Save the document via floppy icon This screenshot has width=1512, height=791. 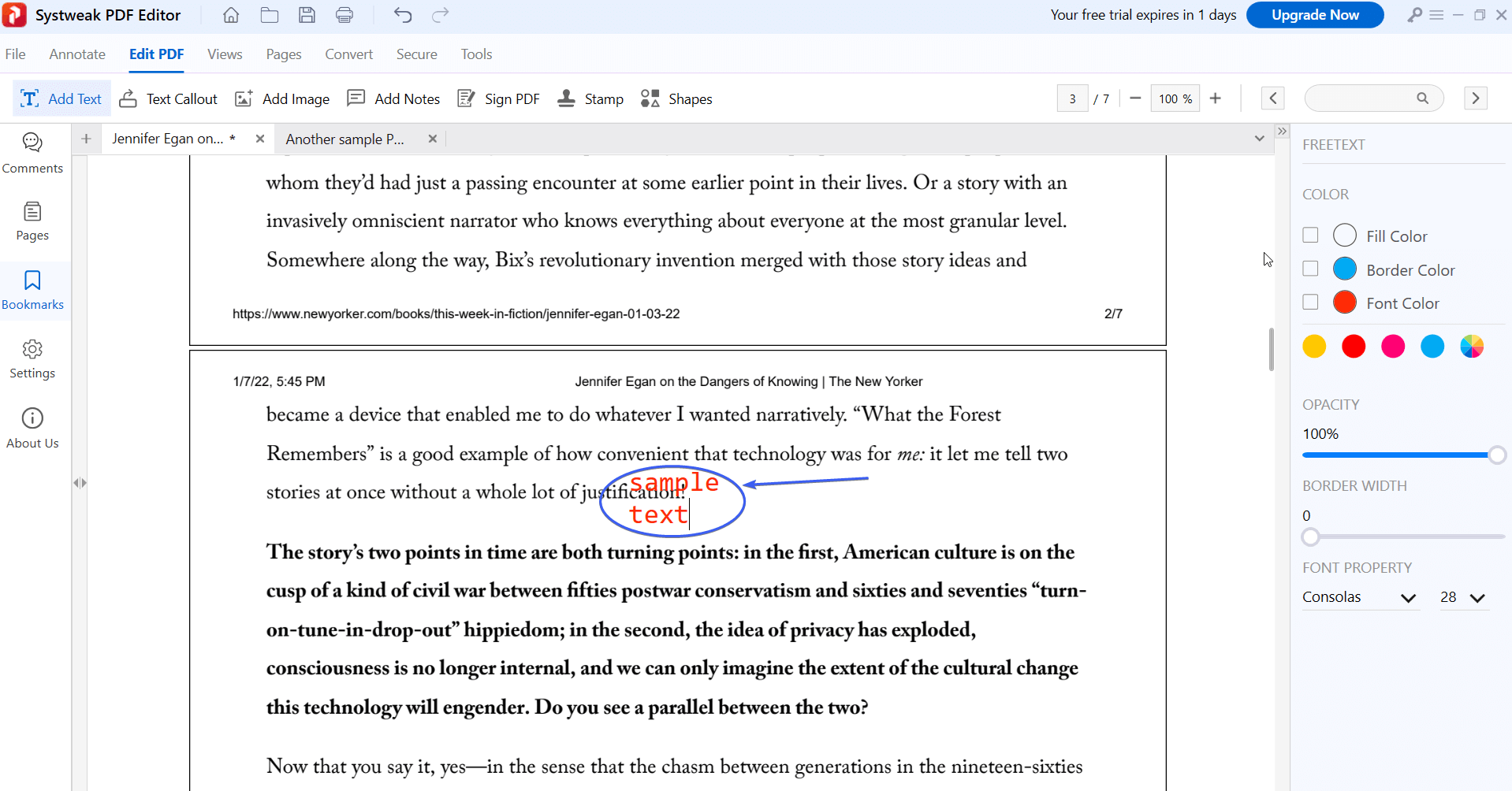point(307,15)
